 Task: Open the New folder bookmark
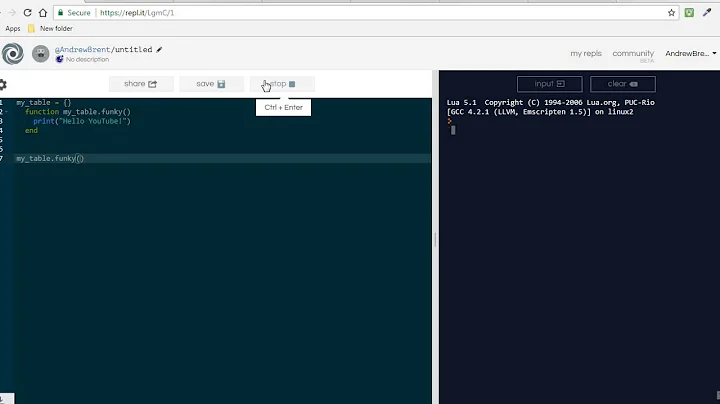coord(50,28)
